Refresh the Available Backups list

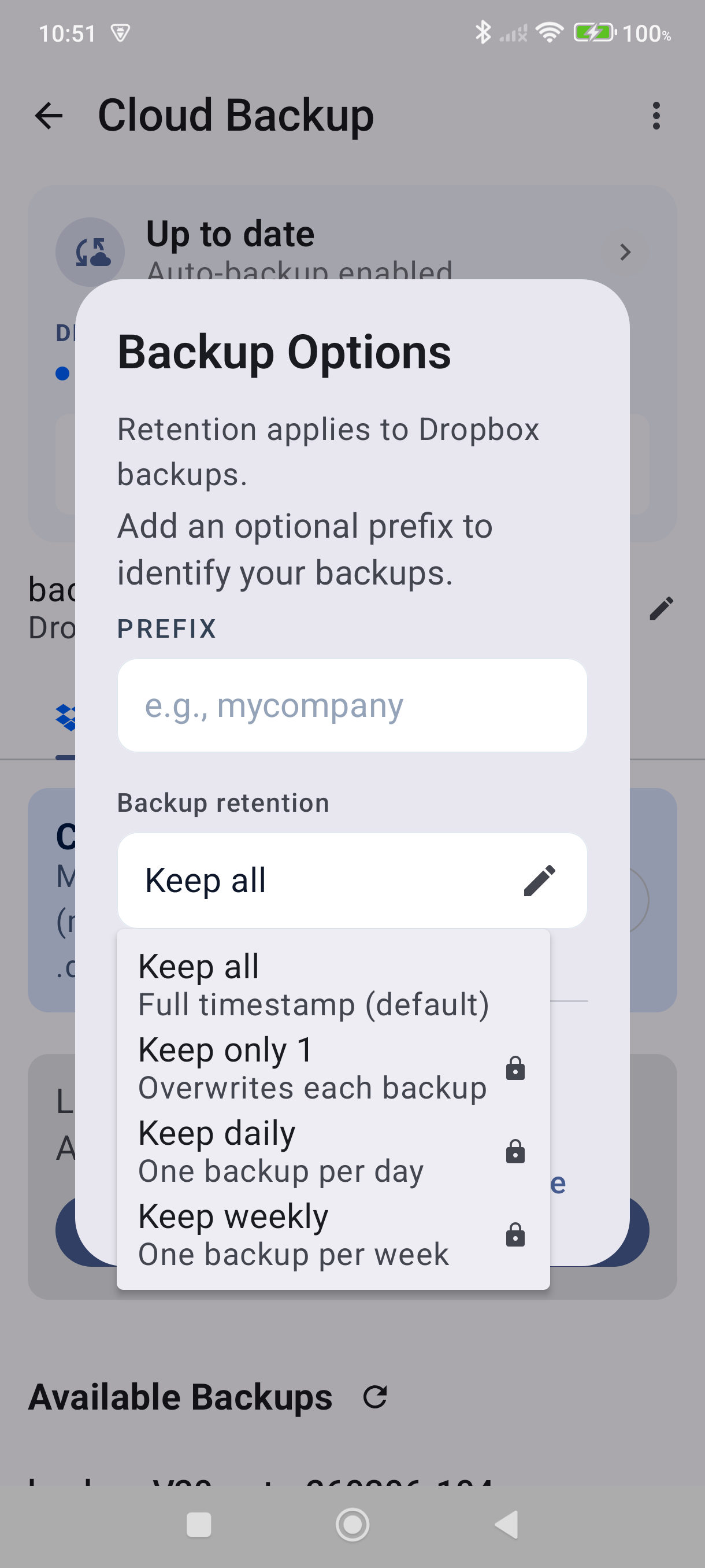pyautogui.click(x=374, y=1397)
